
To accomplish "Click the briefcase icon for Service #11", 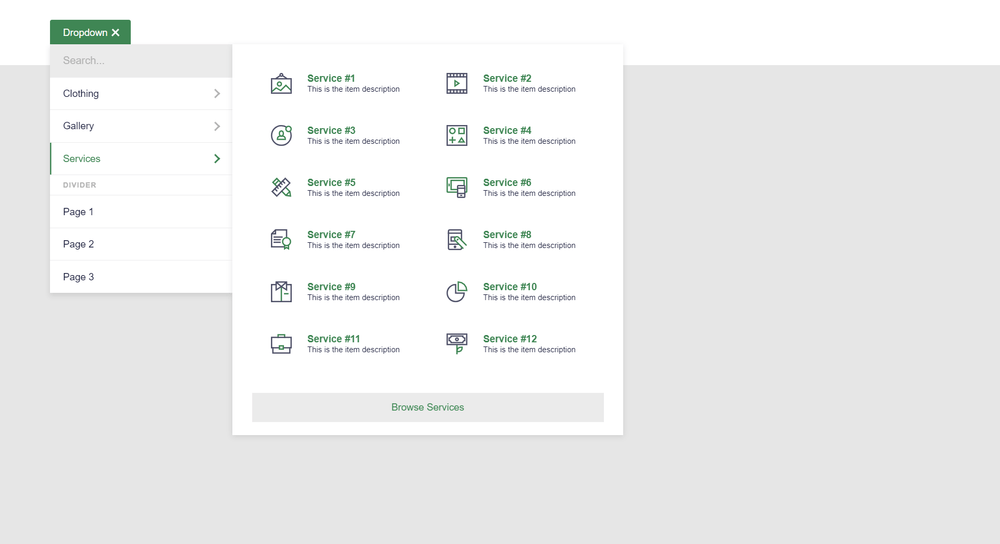I will [x=281, y=344].
